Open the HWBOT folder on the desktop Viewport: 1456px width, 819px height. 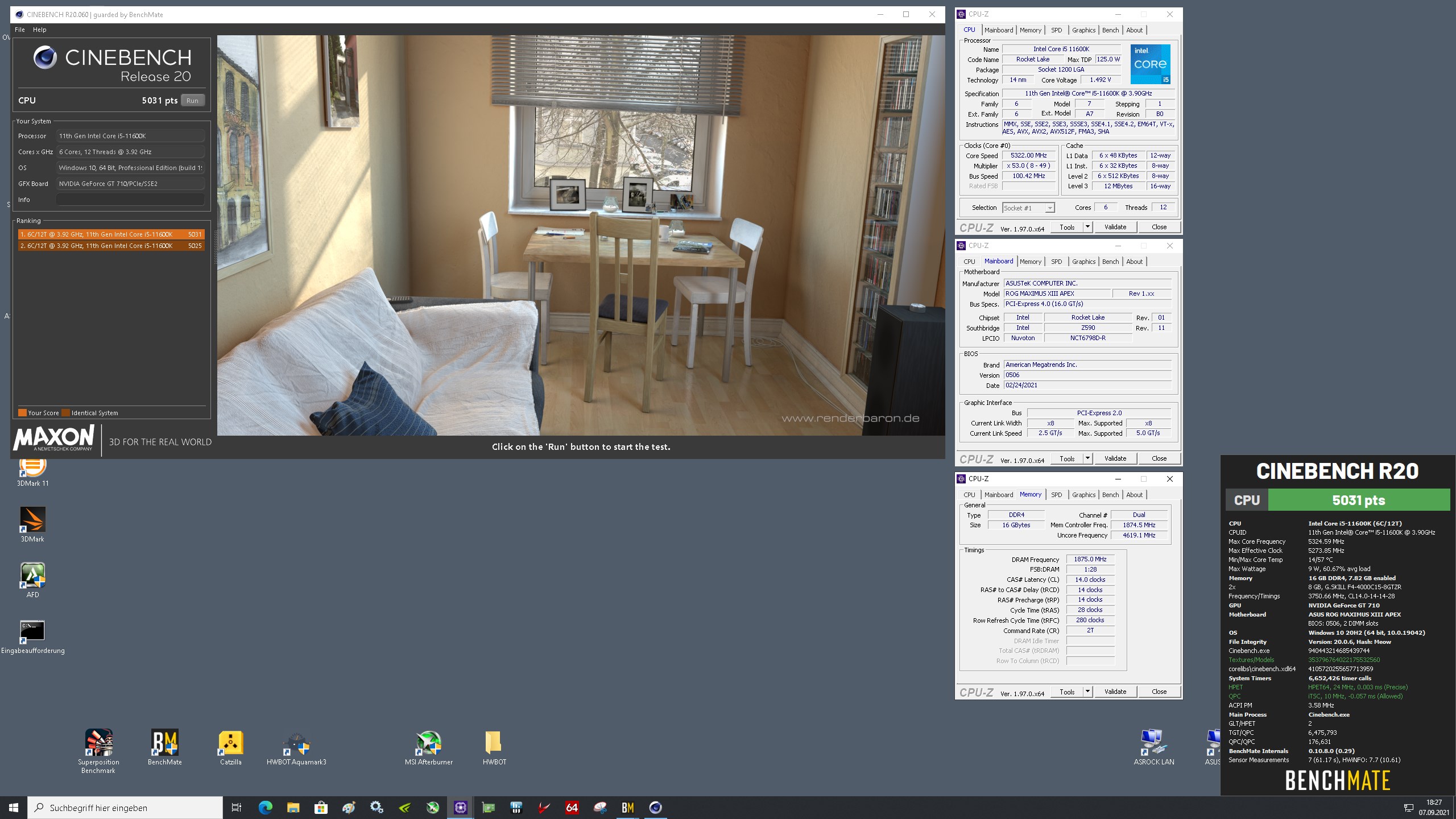click(x=494, y=747)
